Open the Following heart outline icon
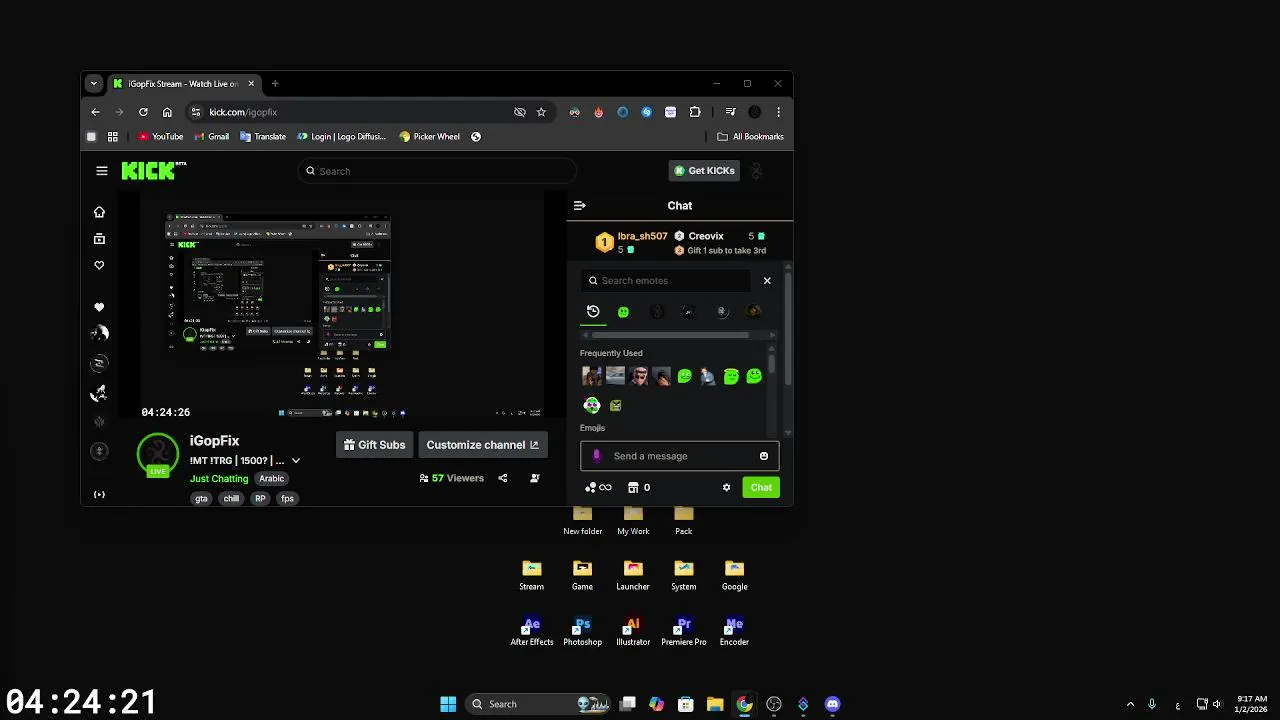This screenshot has width=1280, height=720. point(99,265)
